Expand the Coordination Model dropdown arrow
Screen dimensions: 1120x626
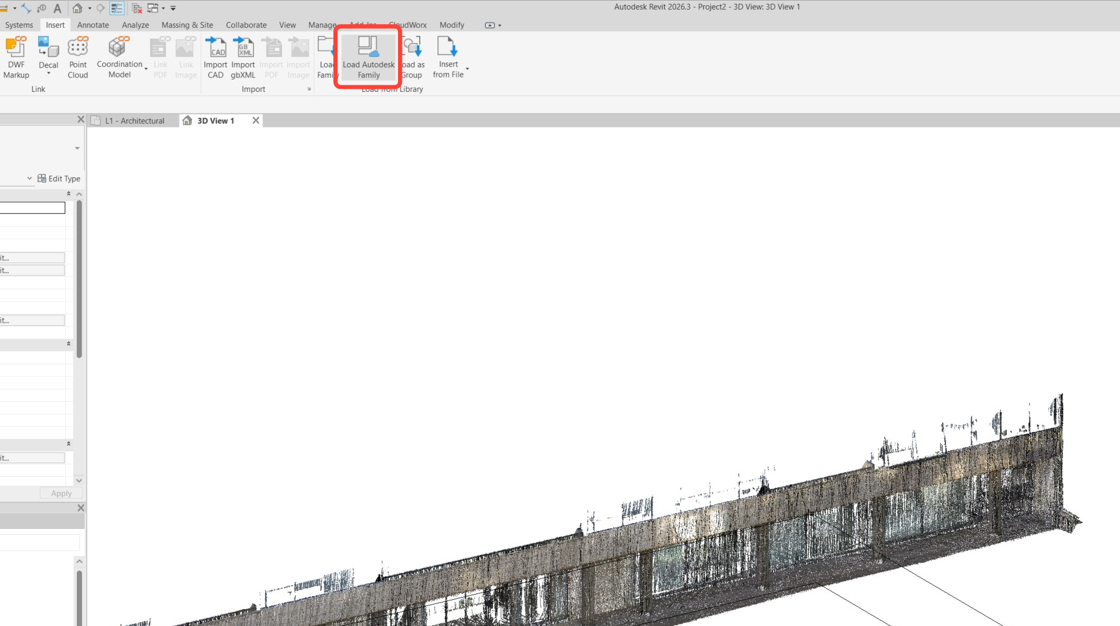pos(146,69)
